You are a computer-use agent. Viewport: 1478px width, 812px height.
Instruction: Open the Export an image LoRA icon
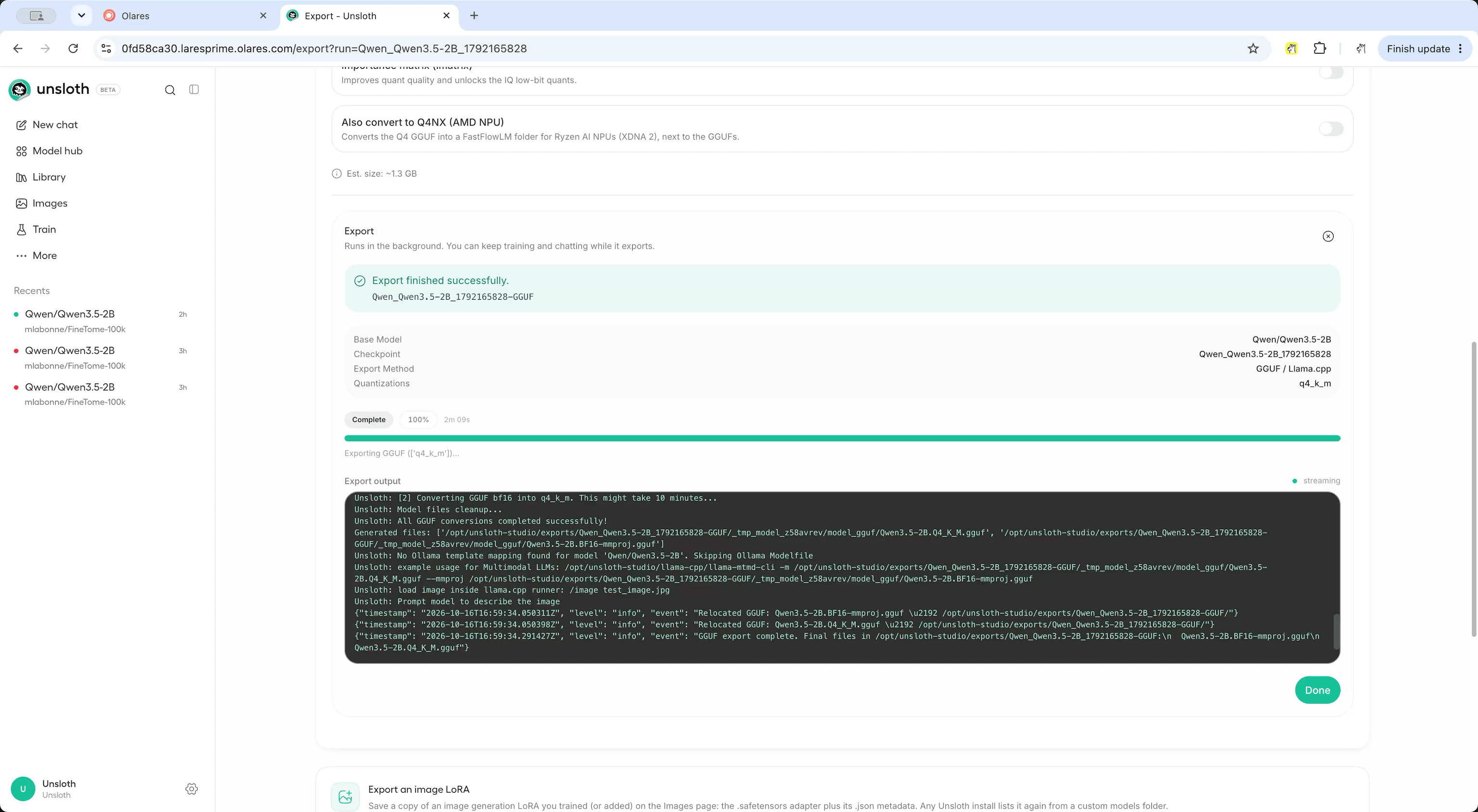click(345, 797)
